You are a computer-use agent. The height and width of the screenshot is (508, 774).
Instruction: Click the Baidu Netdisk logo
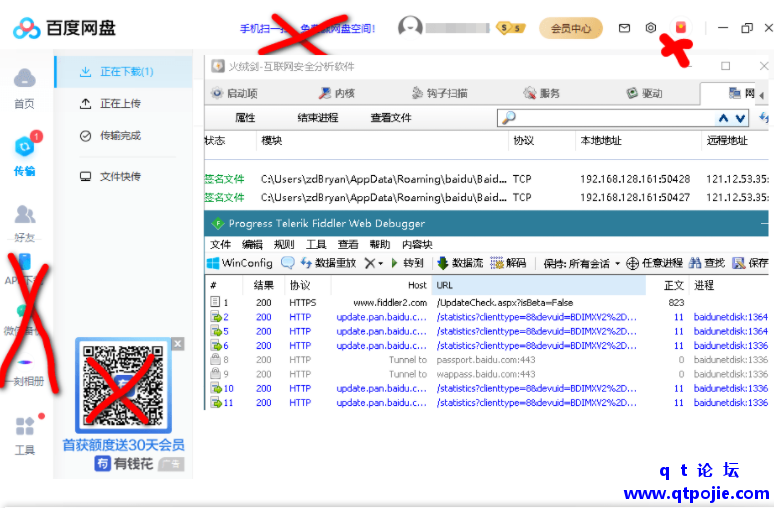(64, 28)
